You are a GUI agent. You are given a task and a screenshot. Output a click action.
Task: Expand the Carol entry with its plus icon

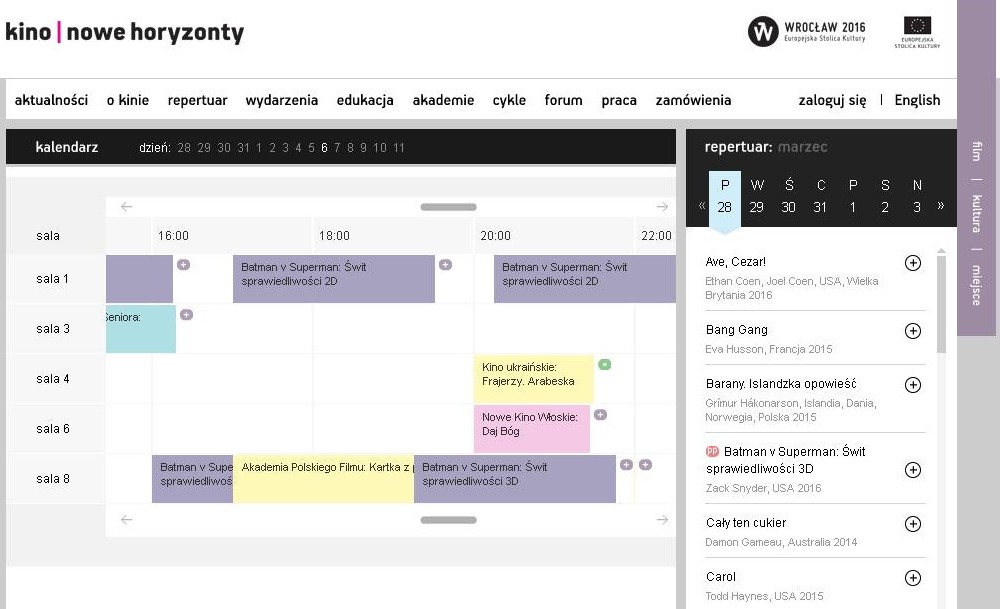coord(912,577)
